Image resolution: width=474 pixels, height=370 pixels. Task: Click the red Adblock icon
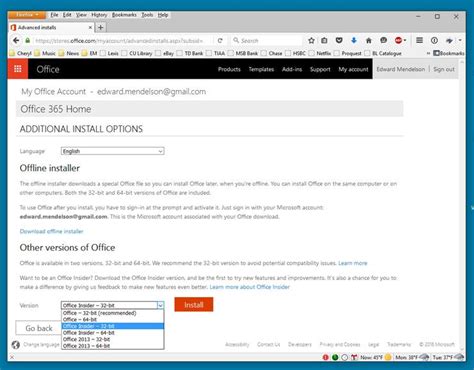398,41
